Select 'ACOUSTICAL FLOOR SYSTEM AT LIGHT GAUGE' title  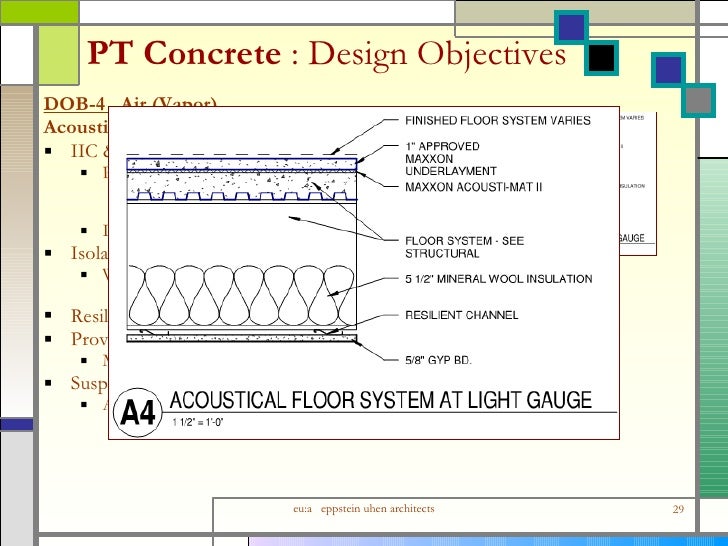(x=381, y=400)
